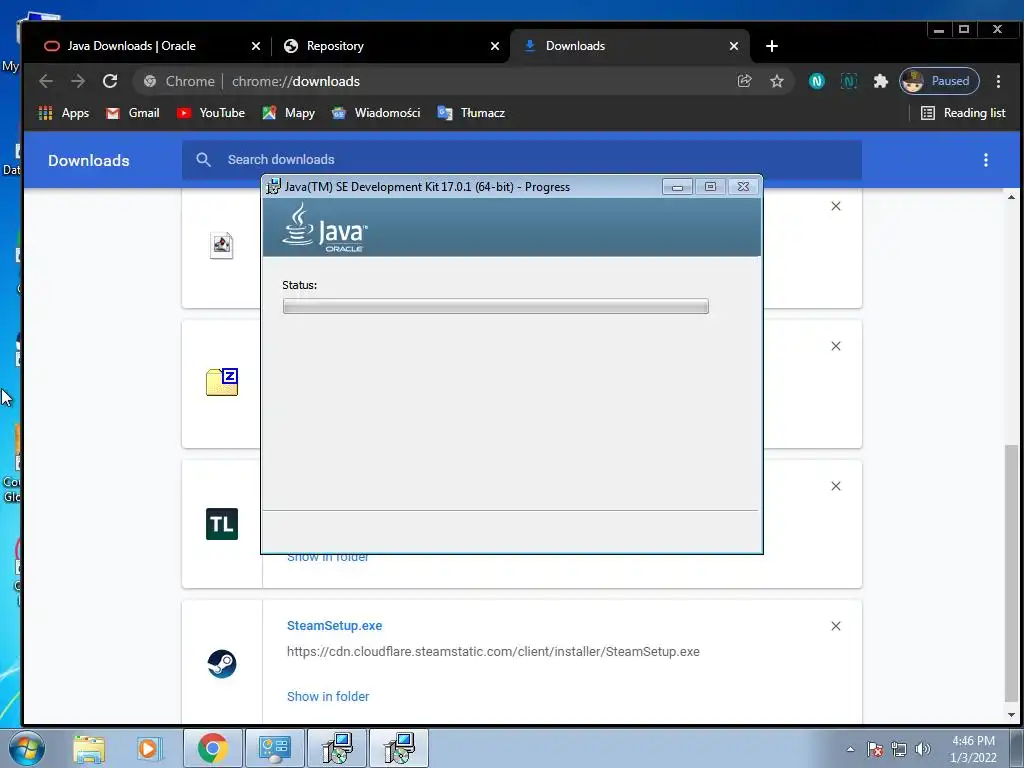Click the Search downloads field
Viewport: 1024px width, 768px height.
(522, 160)
